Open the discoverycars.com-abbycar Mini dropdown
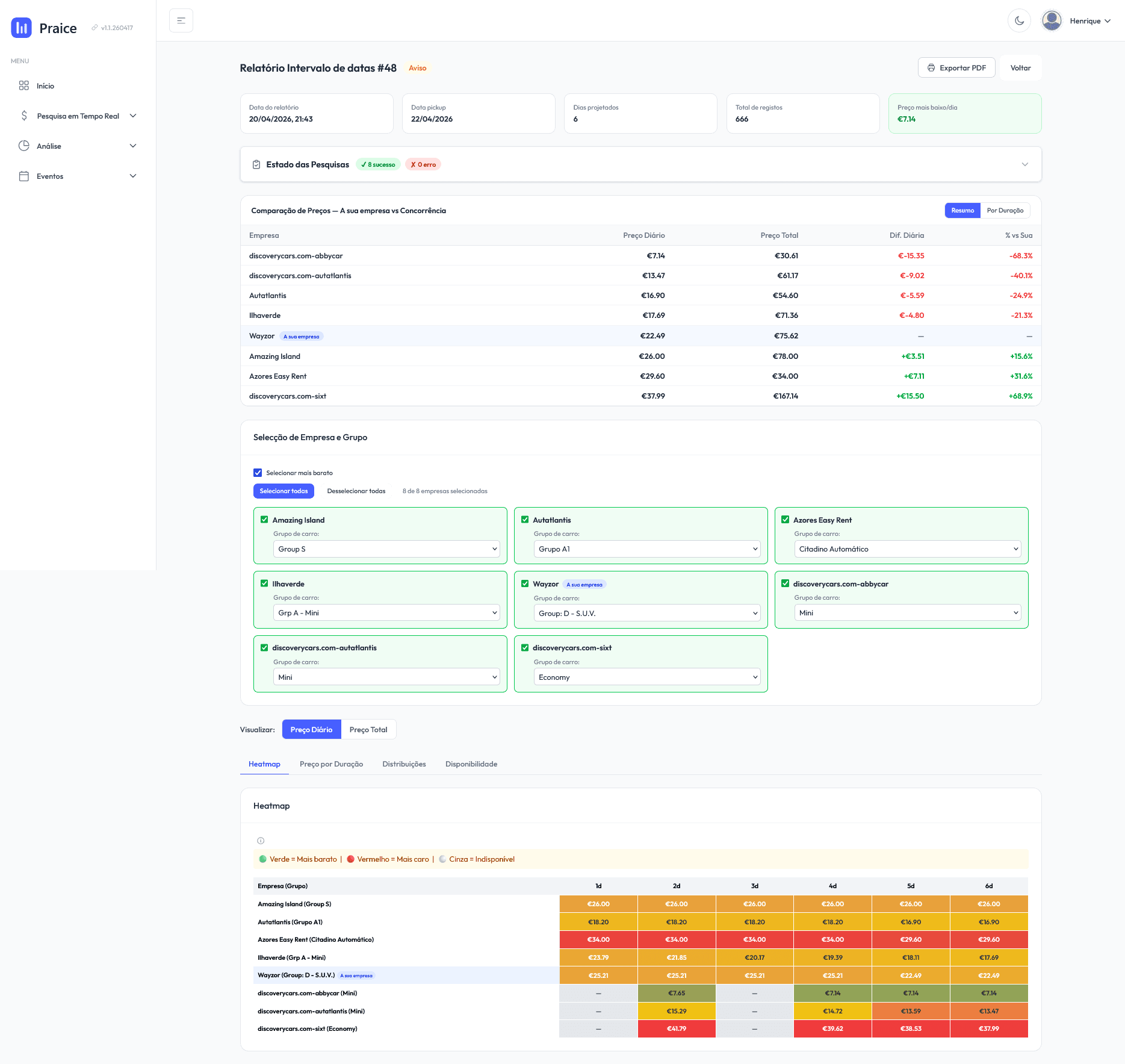 click(x=908, y=613)
